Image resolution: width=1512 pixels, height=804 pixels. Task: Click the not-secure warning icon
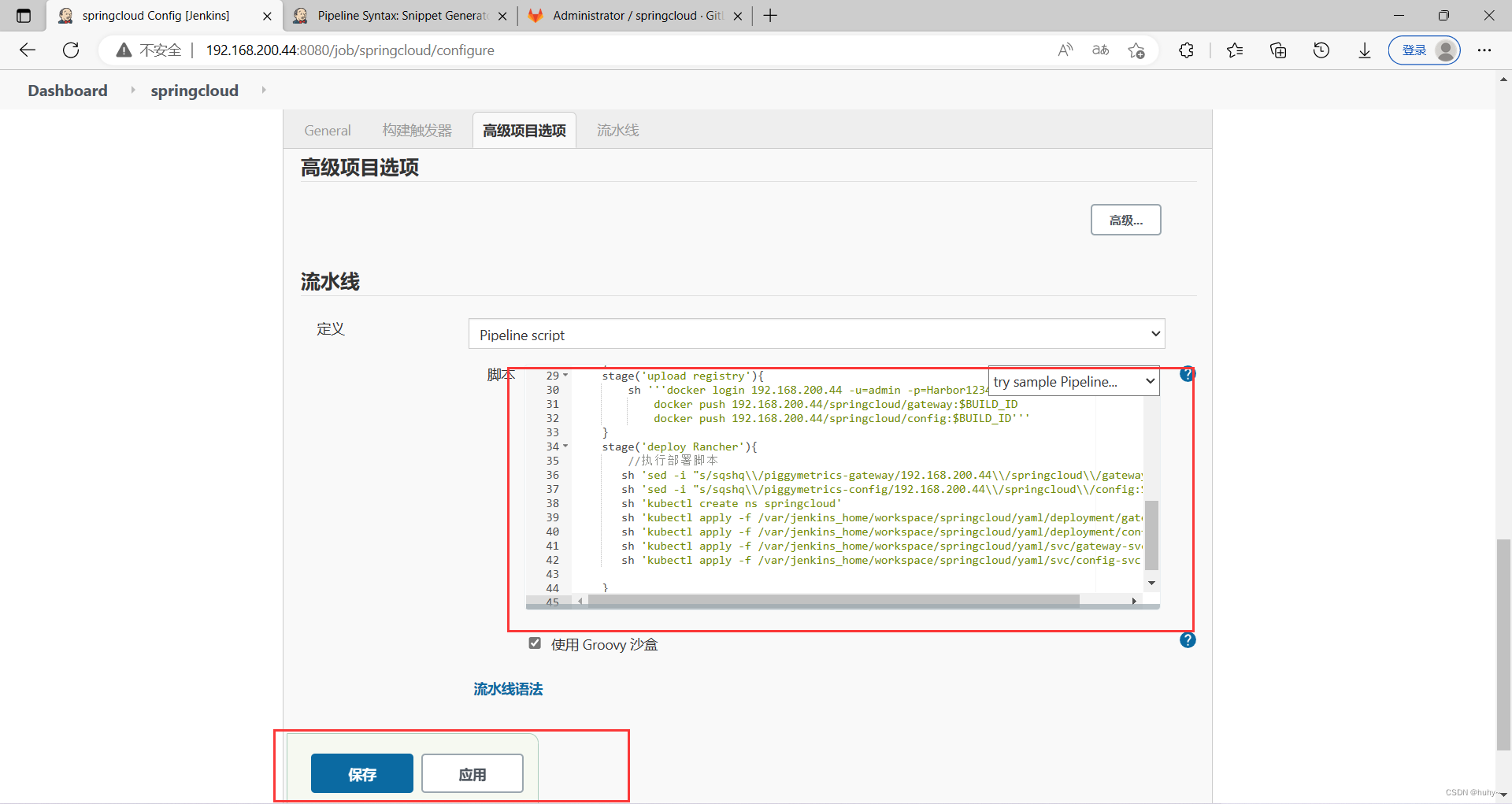(x=124, y=50)
